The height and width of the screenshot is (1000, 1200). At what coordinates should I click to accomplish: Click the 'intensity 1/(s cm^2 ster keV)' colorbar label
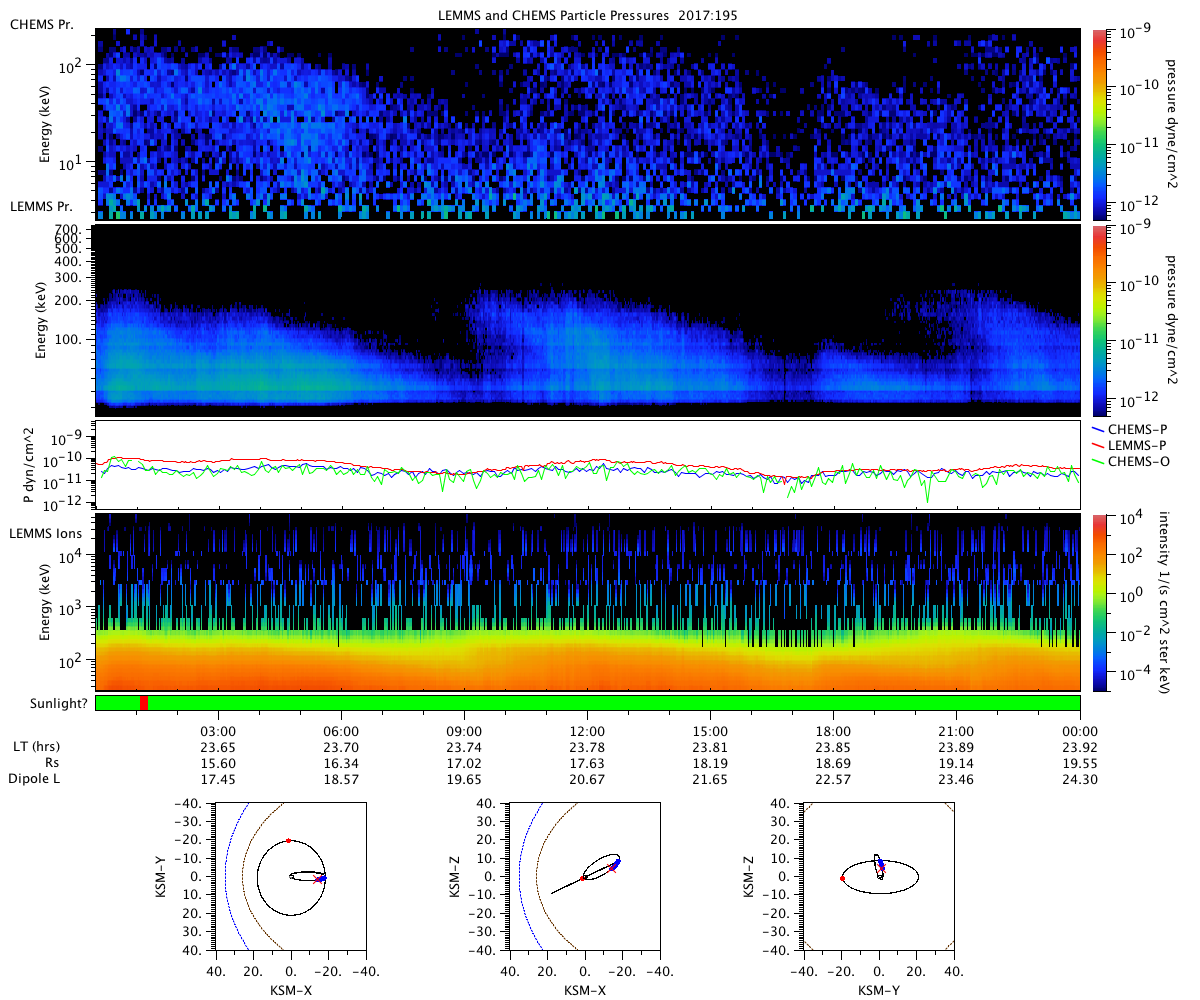click(x=1166, y=602)
